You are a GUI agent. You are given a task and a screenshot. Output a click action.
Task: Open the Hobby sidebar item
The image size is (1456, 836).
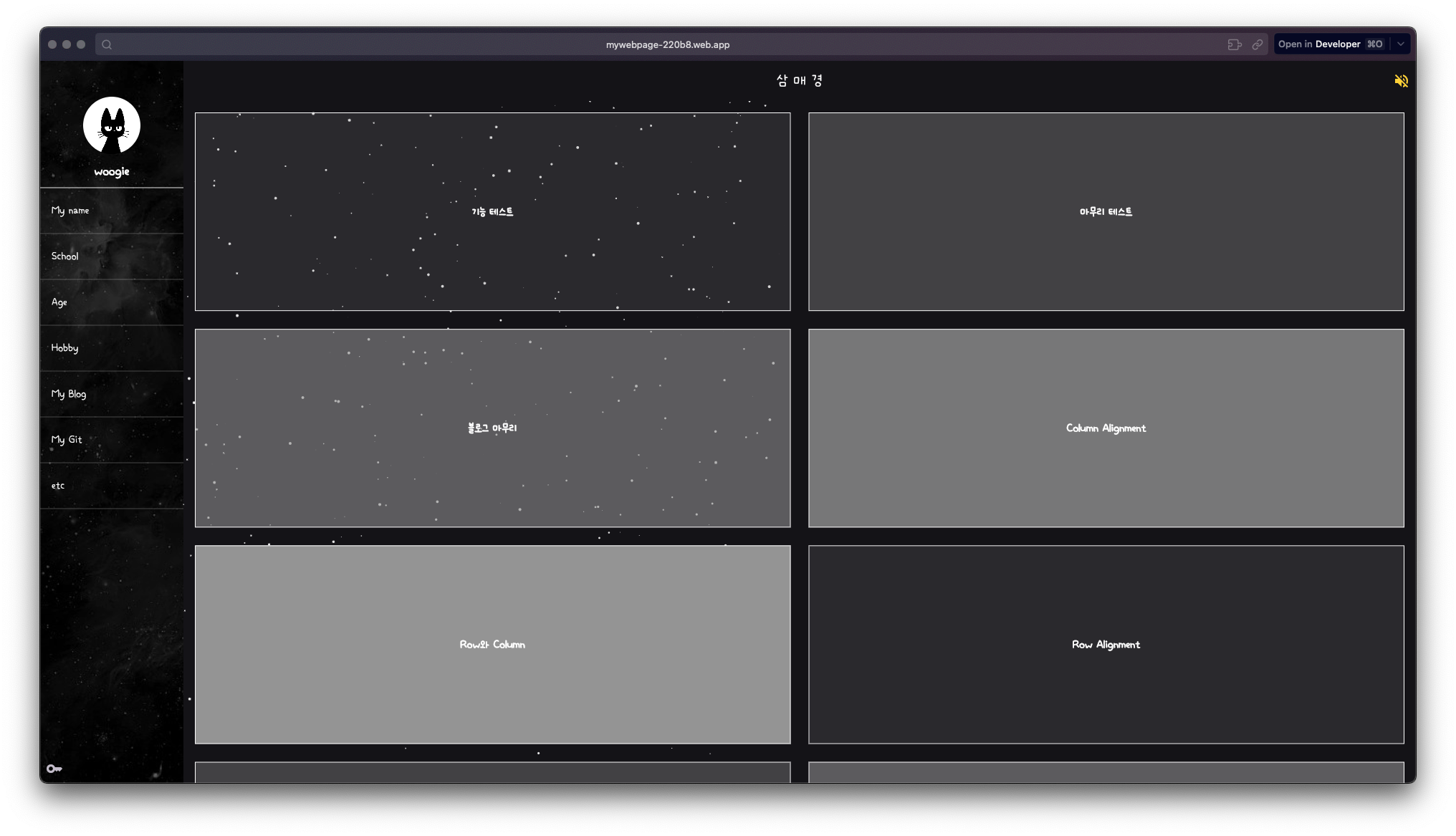pos(64,348)
